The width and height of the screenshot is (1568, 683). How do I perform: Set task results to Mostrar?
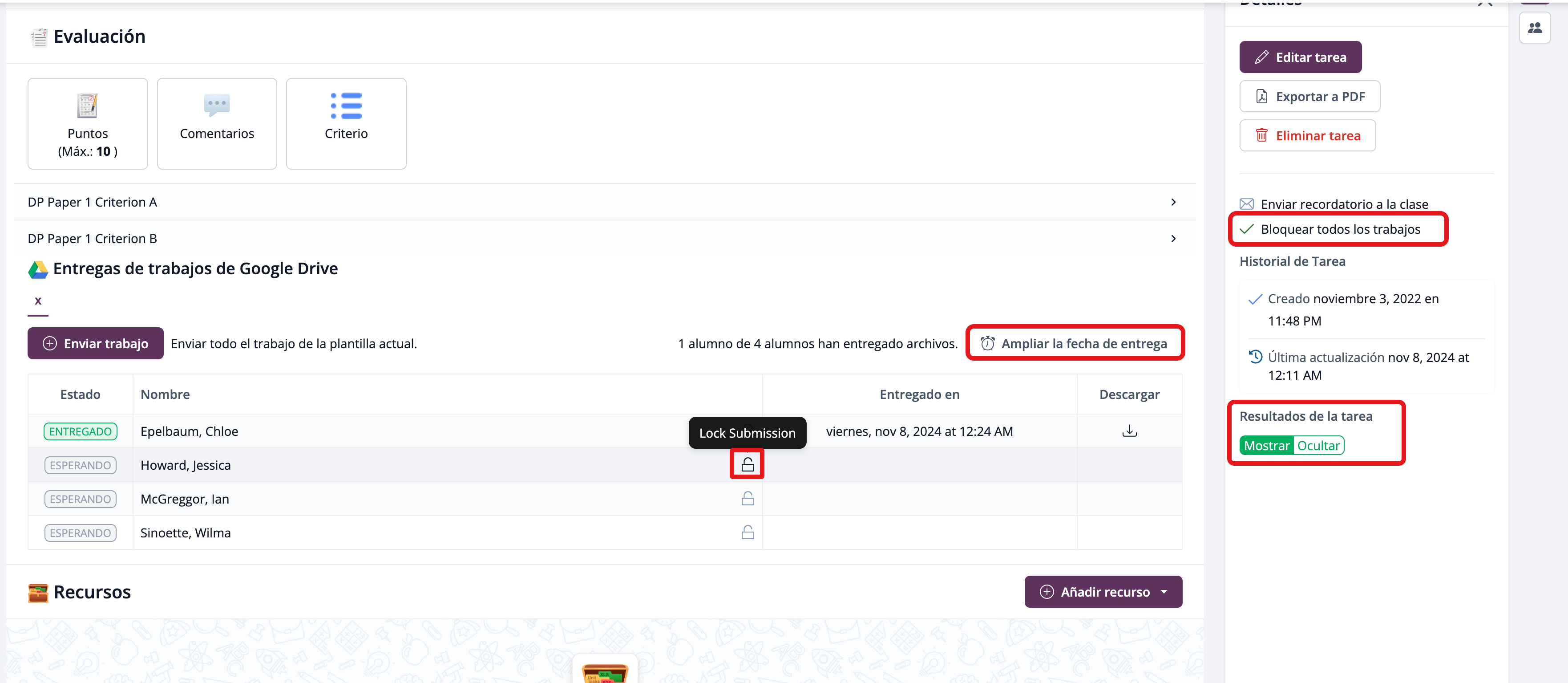tap(1266, 445)
